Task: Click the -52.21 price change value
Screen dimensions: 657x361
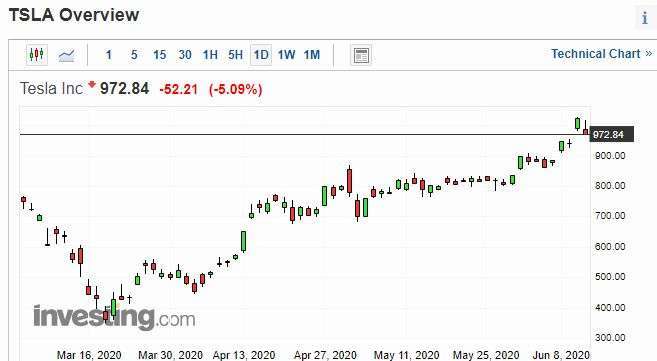Action: [178, 89]
